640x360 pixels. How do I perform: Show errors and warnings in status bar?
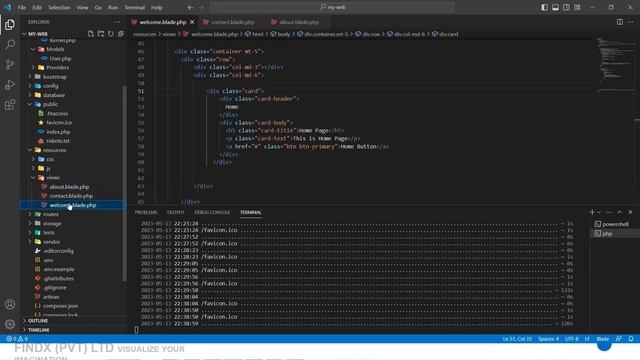click(x=17, y=339)
